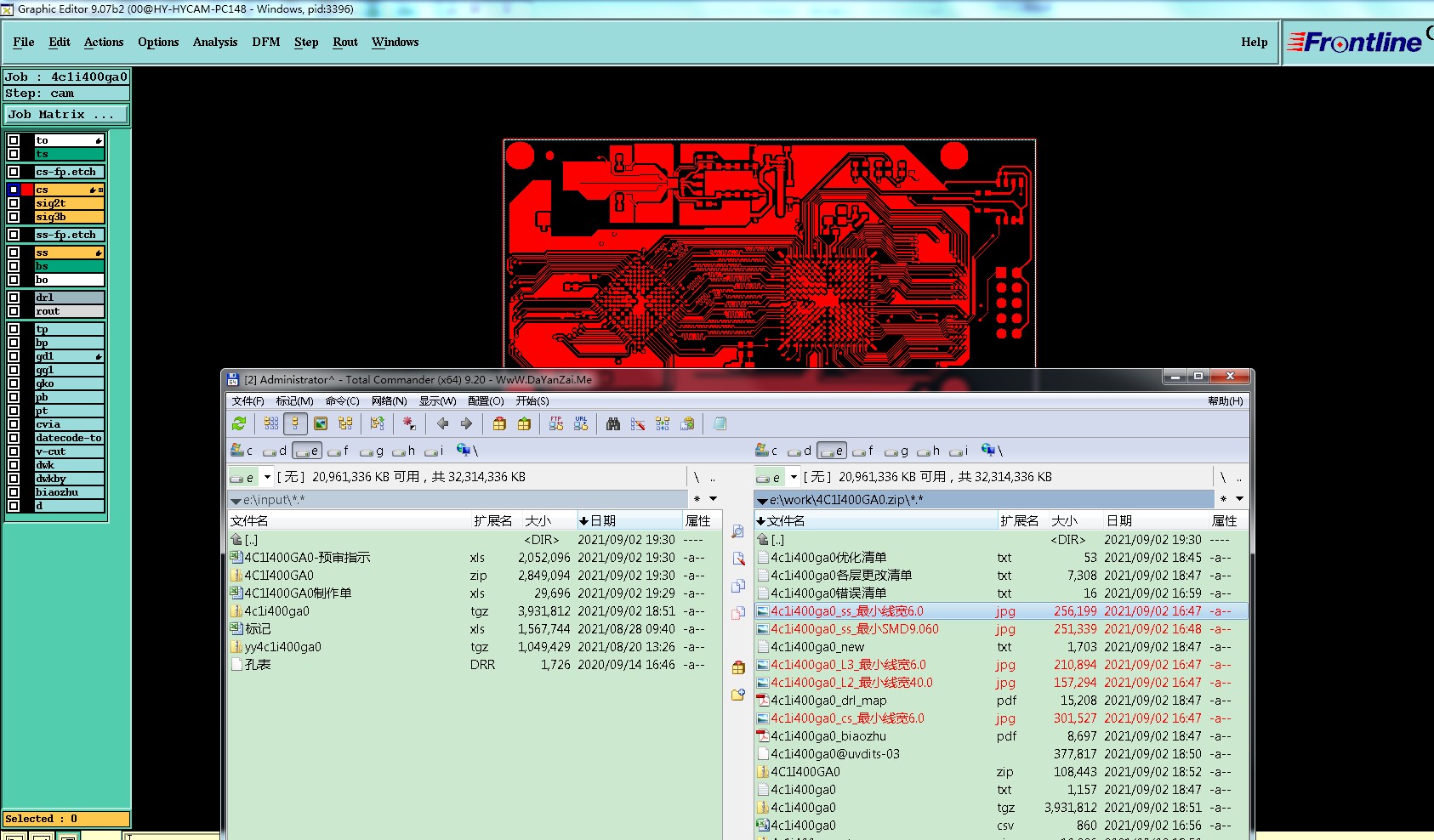Go to parent with right panel .. button
Image resolution: width=1434 pixels, height=840 pixels.
tap(1238, 477)
